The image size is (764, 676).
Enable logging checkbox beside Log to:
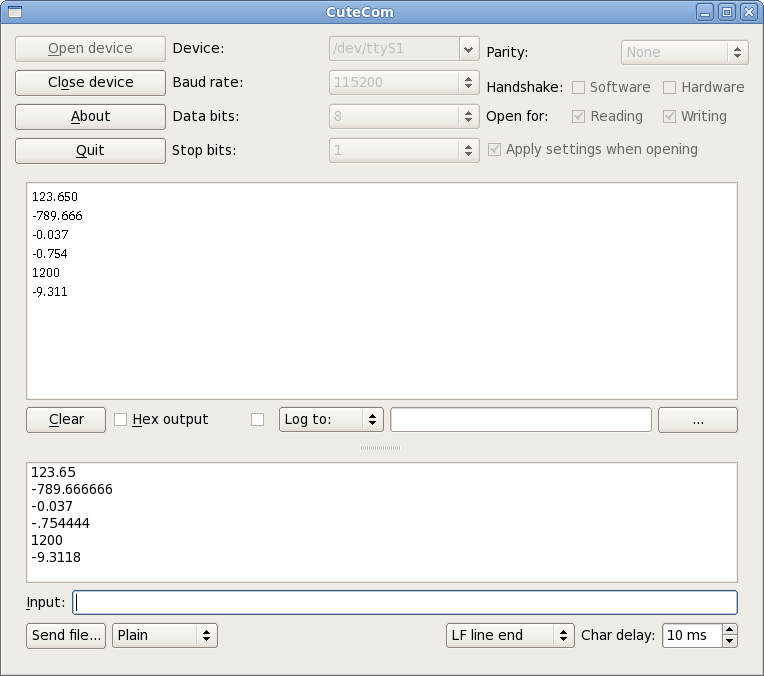[x=257, y=420]
